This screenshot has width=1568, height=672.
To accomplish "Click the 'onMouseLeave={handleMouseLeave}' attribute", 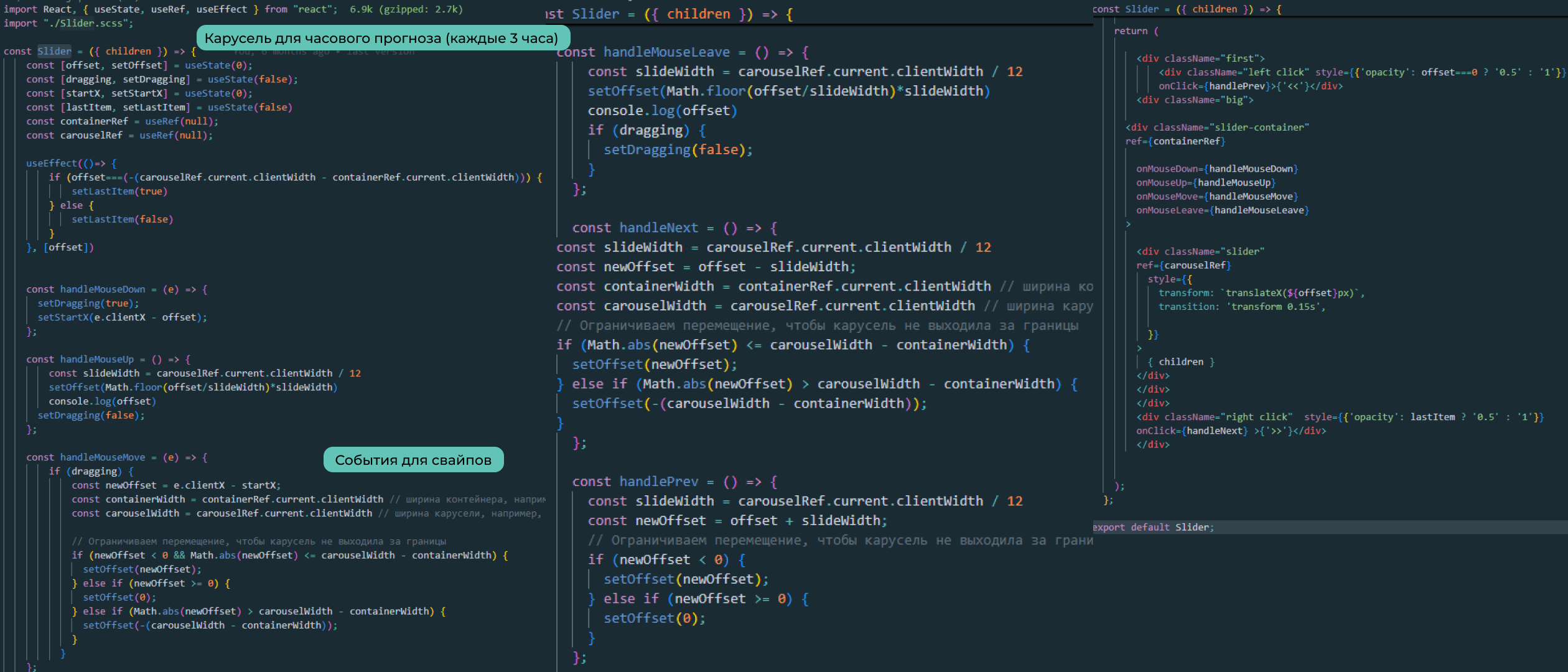I will (1223, 210).
